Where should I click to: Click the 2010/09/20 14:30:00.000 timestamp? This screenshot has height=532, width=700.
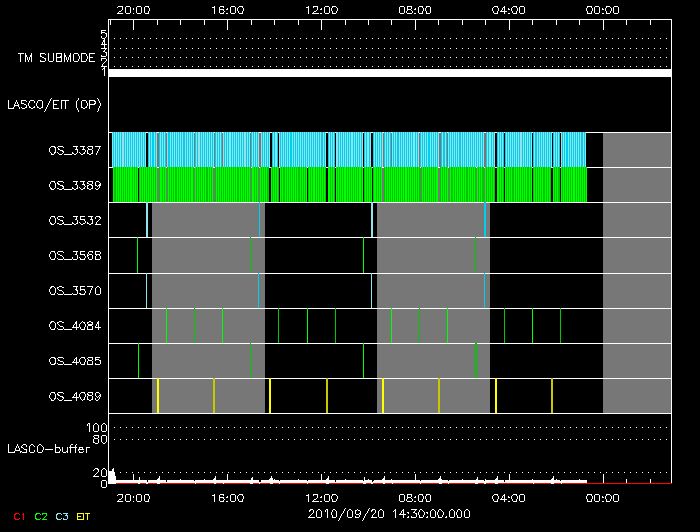(x=389, y=512)
